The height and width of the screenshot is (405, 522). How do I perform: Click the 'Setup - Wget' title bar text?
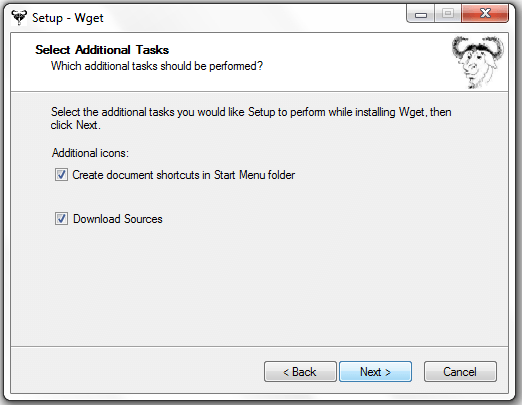click(68, 18)
